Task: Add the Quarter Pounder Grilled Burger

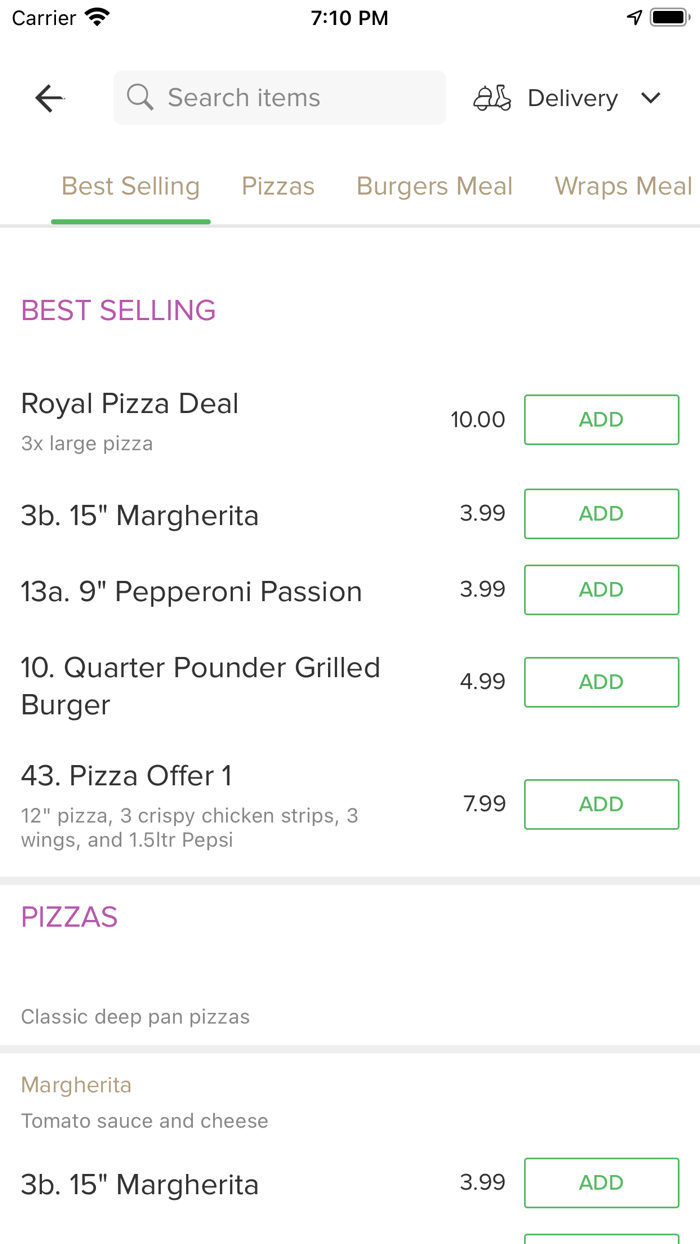Action: pos(601,682)
